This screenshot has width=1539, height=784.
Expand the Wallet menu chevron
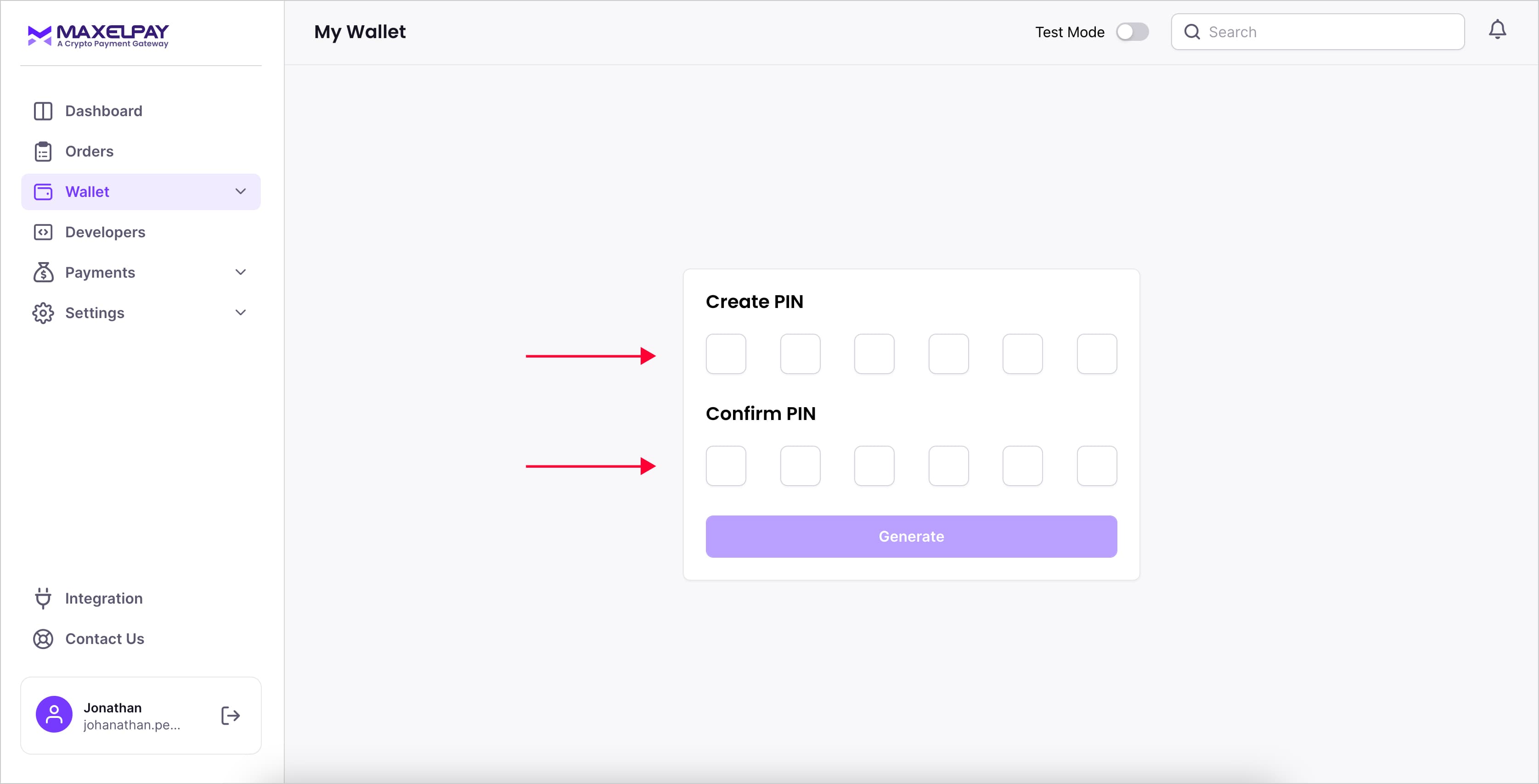tap(241, 192)
